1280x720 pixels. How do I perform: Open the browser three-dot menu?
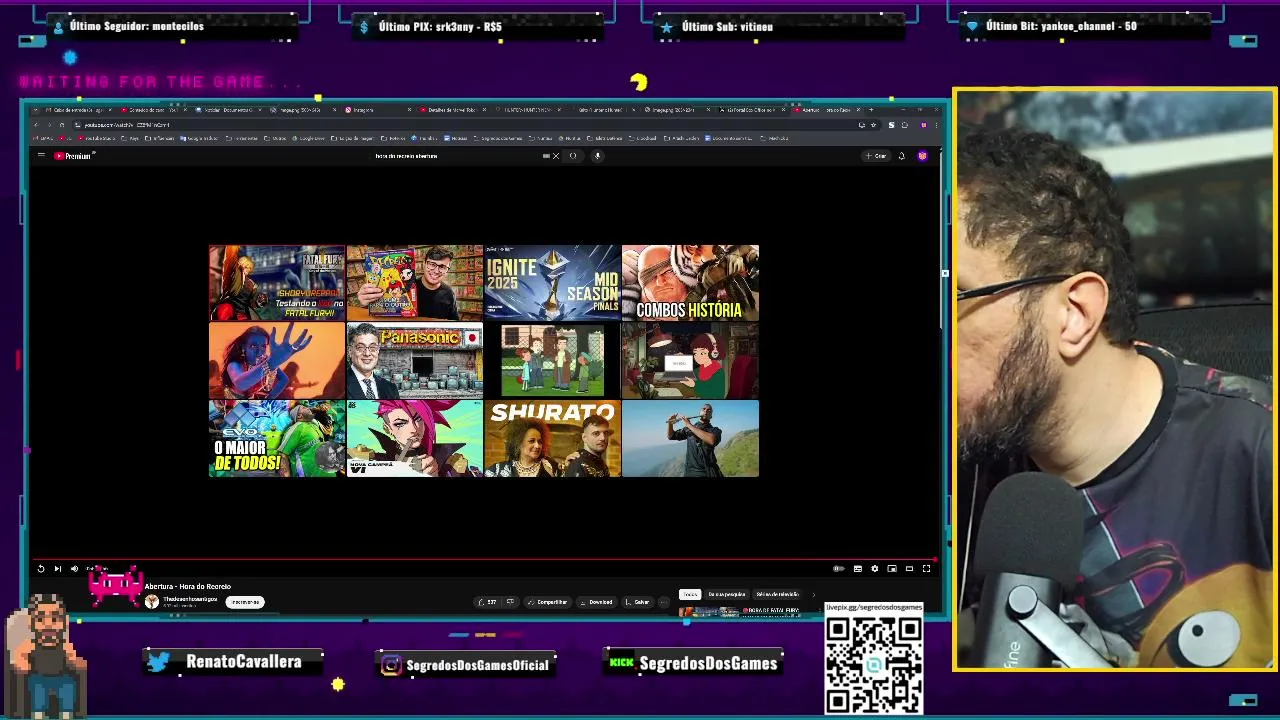tap(935, 125)
